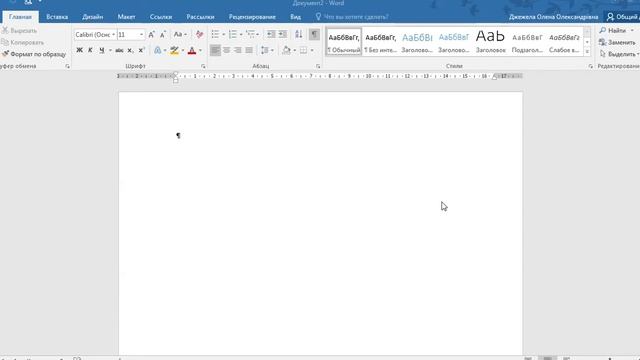Open text effects and typography

point(158,50)
